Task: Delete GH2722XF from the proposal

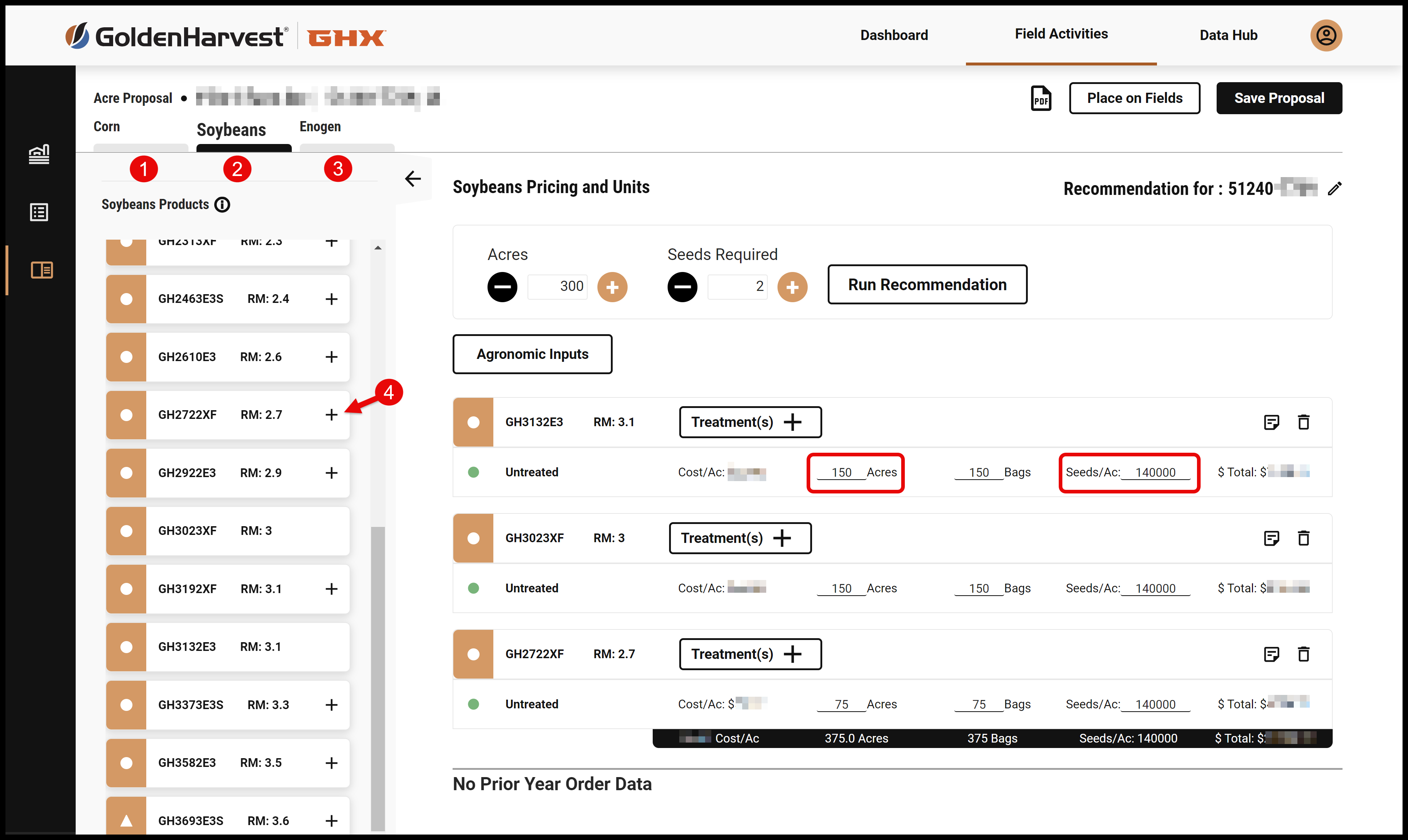Action: pos(1303,654)
